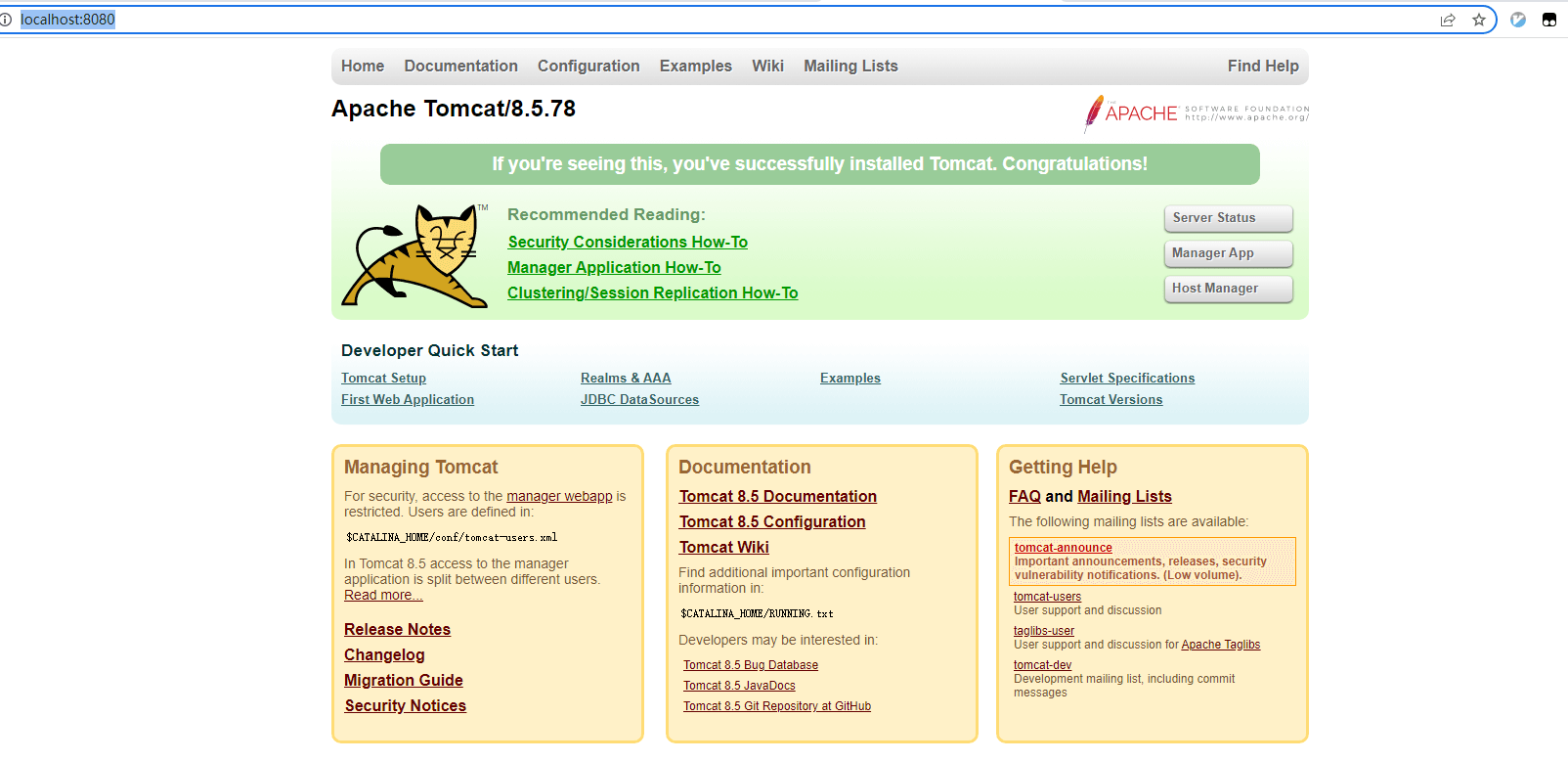Open First Web Application link

point(408,399)
